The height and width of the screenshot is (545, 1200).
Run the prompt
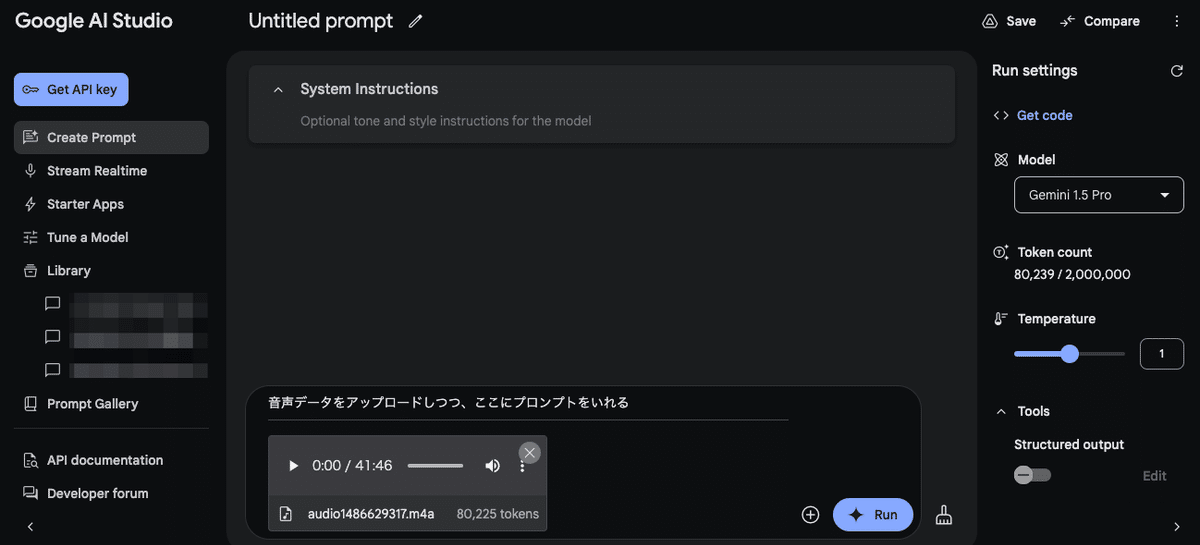pos(873,515)
